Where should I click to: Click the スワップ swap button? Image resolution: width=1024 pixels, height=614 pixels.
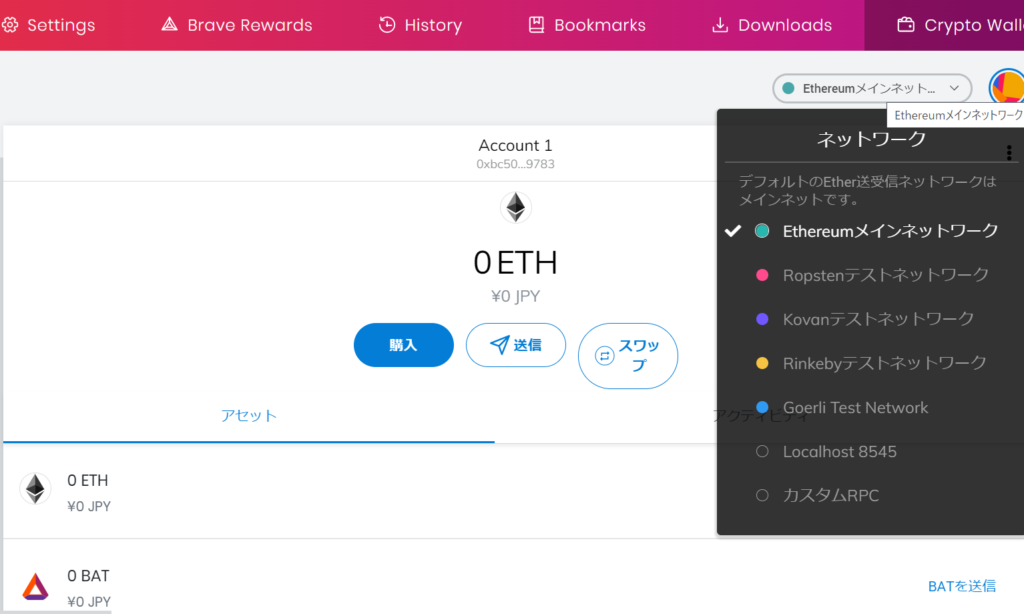point(628,356)
